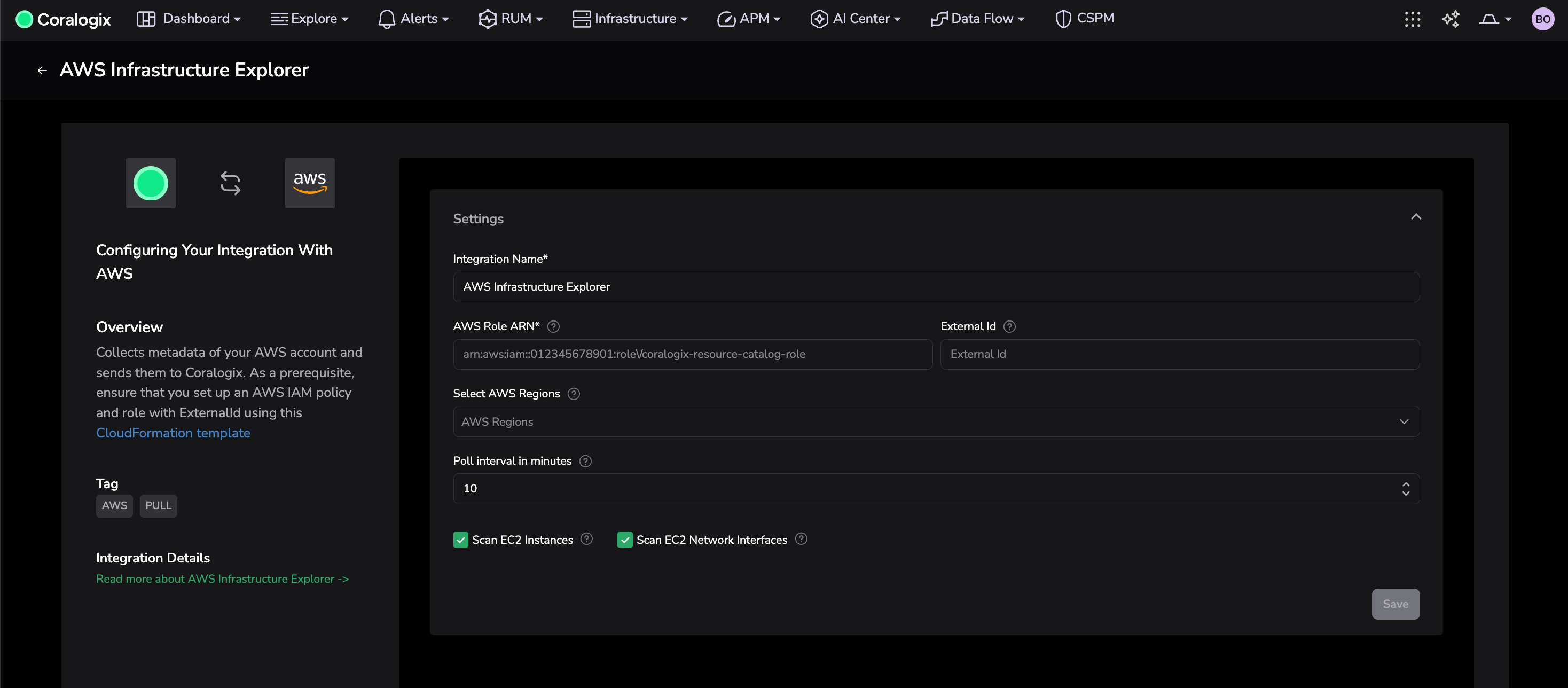Open the AI Center menu
The width and height of the screenshot is (1568, 688).
[855, 19]
